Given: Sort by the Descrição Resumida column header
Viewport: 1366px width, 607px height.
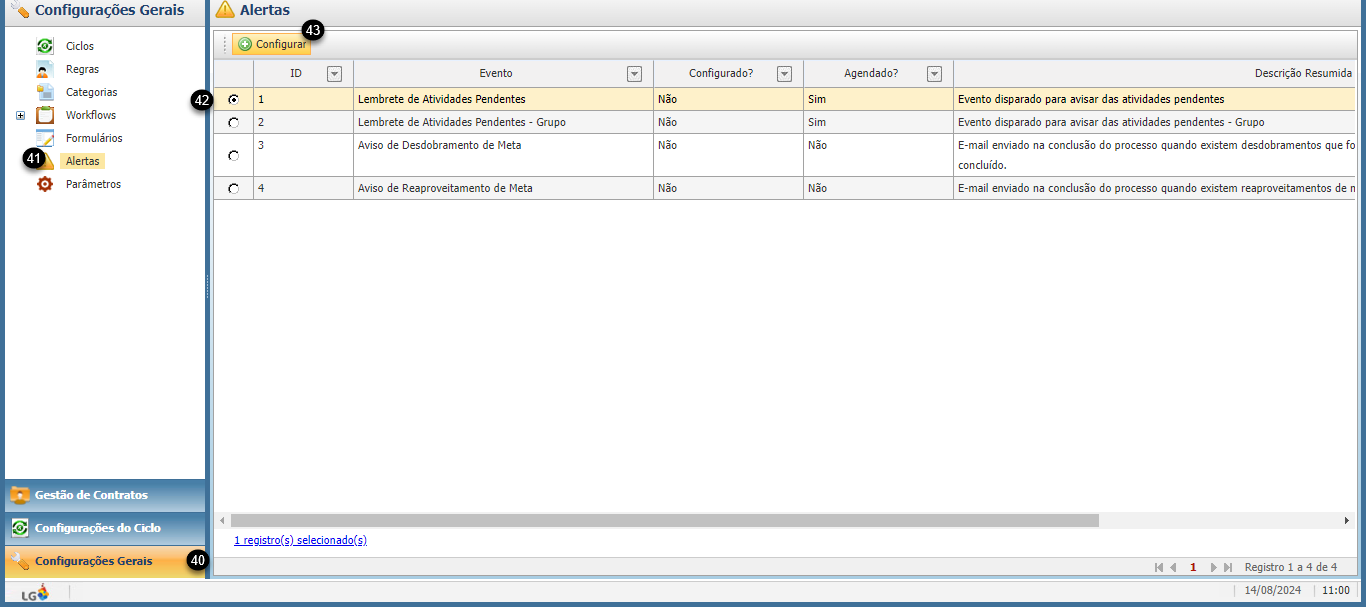Looking at the screenshot, I should click(x=1303, y=73).
